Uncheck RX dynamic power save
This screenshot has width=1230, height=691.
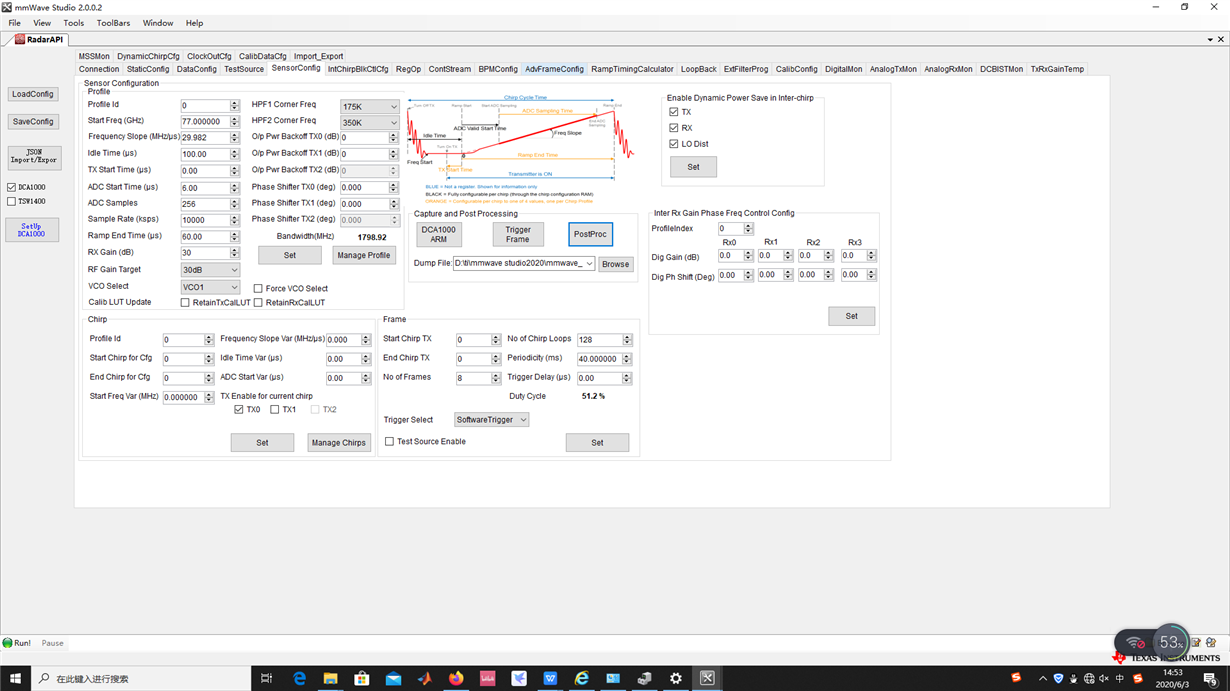point(674,128)
